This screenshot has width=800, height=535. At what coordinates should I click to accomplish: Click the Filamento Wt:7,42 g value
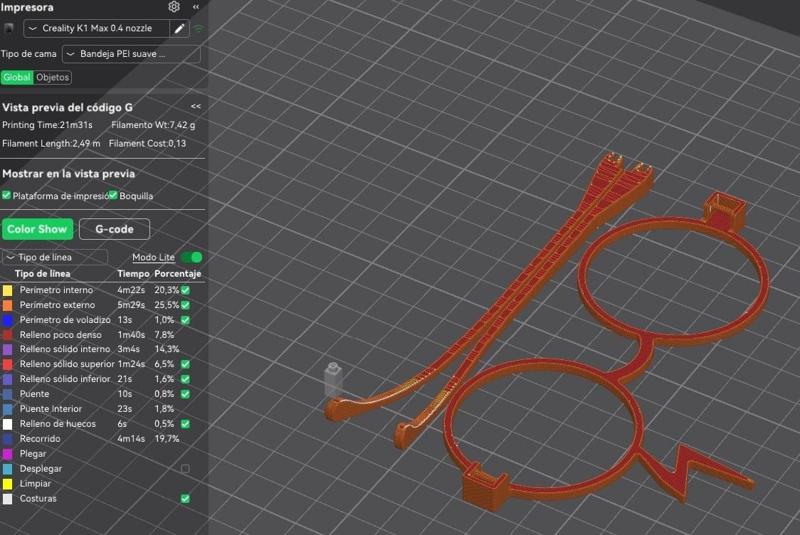153,125
